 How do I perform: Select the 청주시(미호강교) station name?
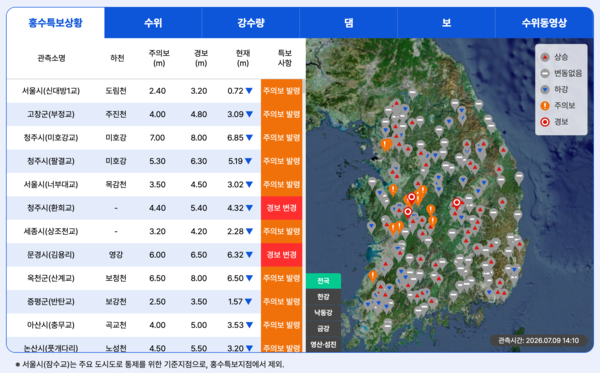51,138
